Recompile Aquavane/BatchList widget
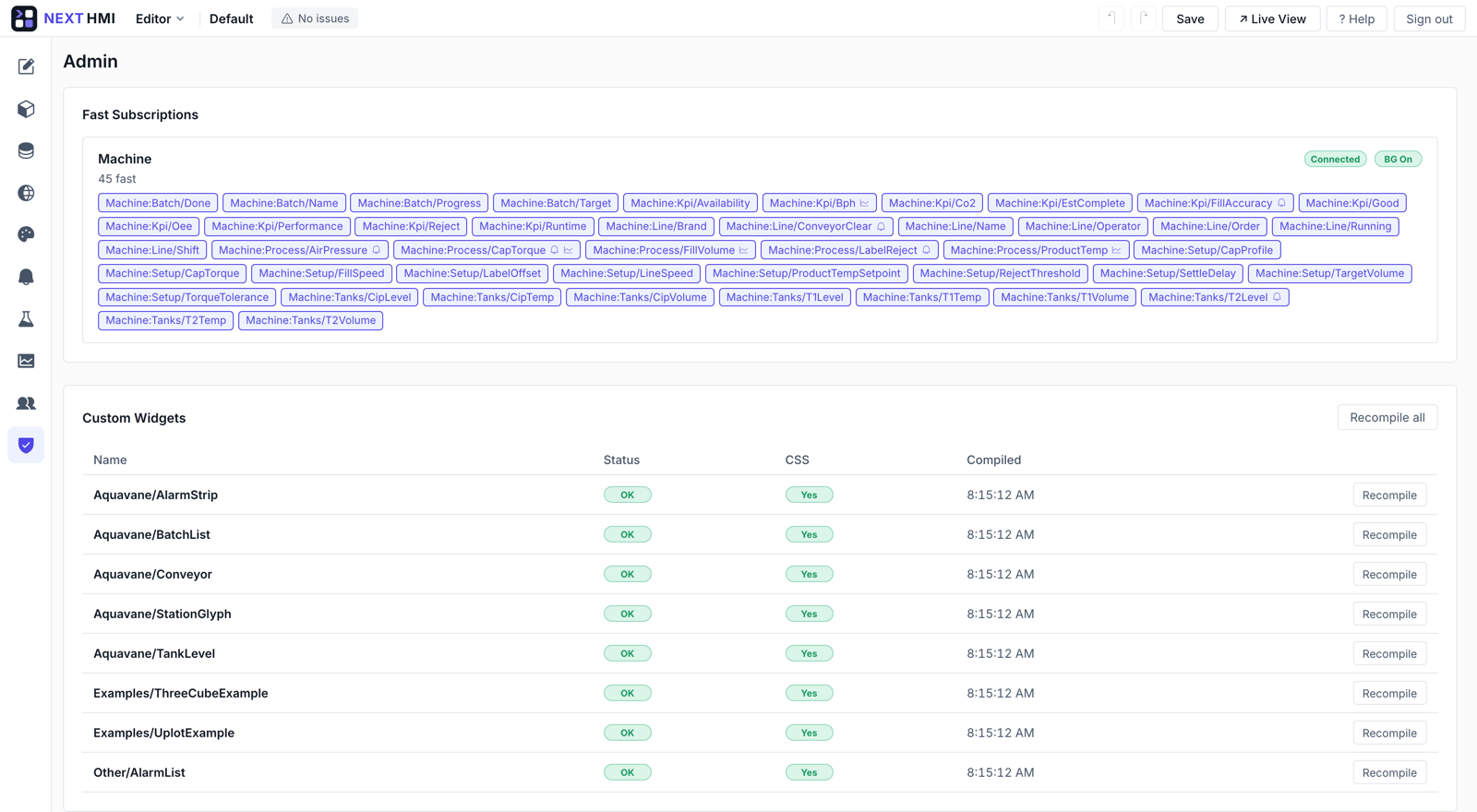1477x812 pixels. click(x=1389, y=535)
